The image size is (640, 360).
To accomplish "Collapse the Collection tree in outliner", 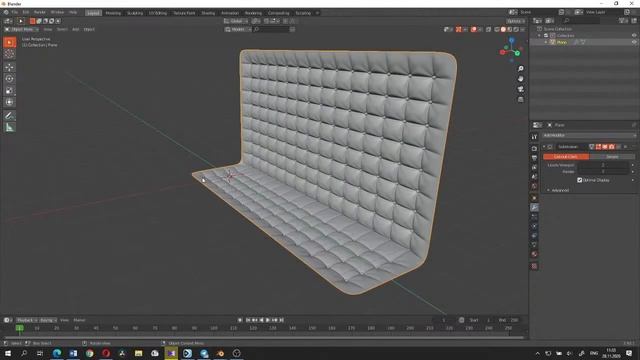I will (x=540, y=36).
